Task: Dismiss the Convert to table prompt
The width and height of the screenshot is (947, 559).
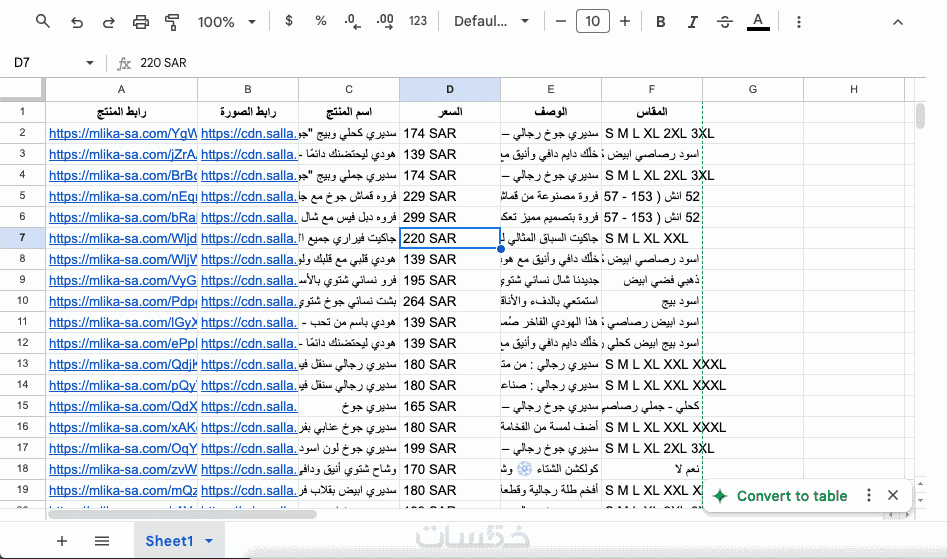Action: tap(893, 496)
